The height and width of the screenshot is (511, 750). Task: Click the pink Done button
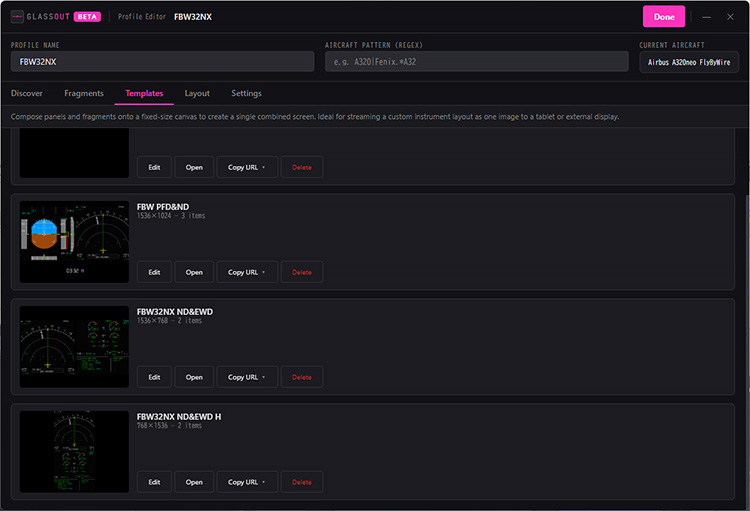pos(663,17)
